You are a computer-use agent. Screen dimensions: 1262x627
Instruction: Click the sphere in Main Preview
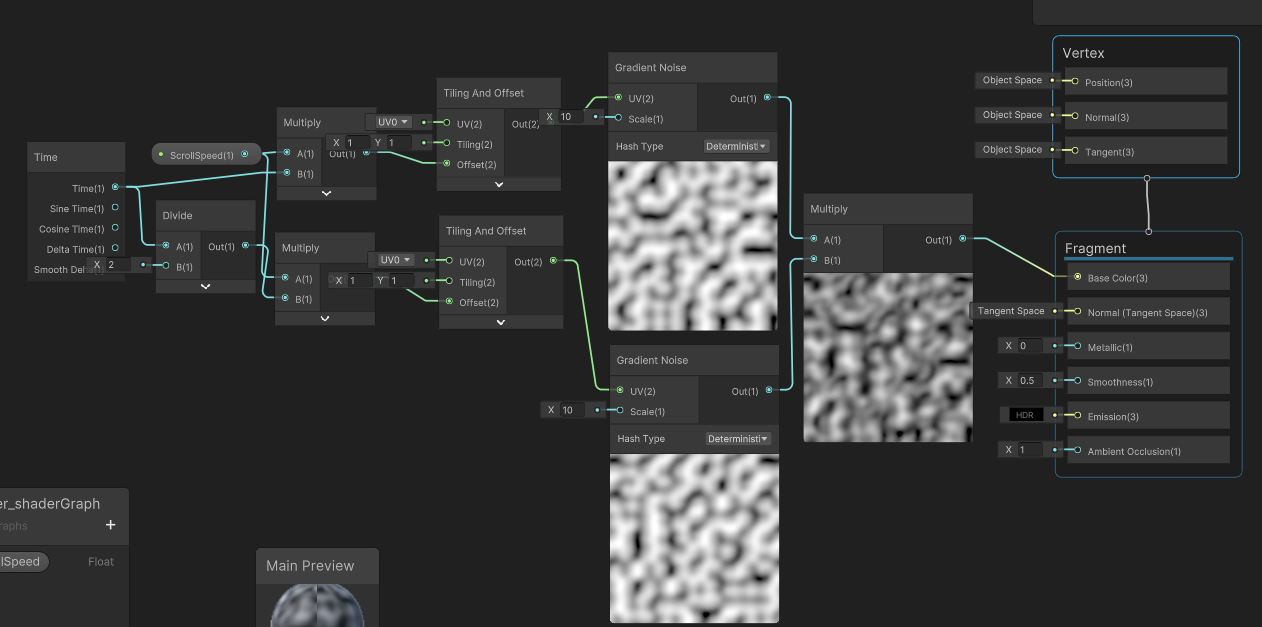pos(315,607)
